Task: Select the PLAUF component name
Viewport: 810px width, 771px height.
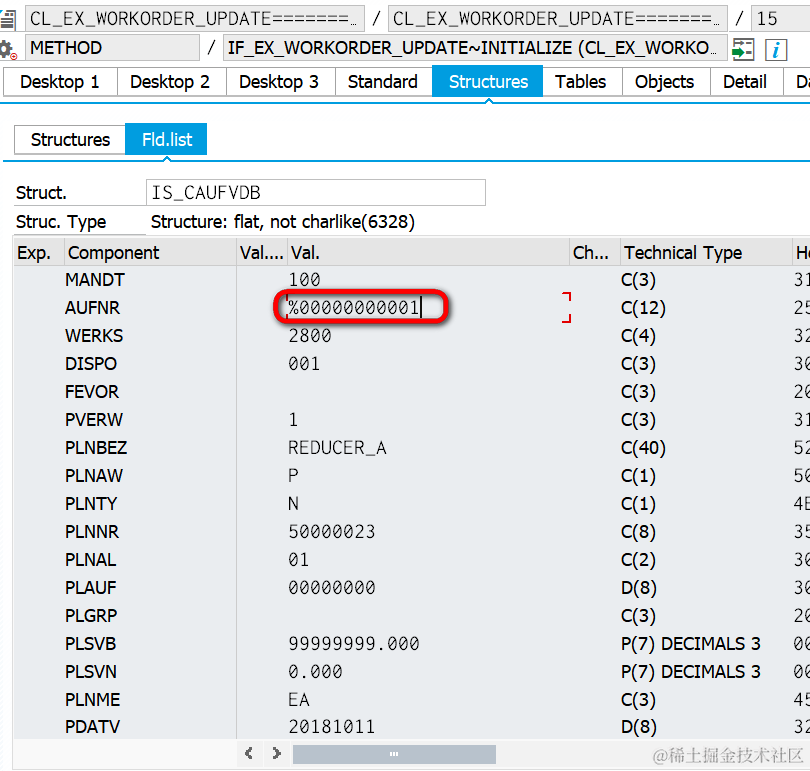Action: tap(91, 587)
